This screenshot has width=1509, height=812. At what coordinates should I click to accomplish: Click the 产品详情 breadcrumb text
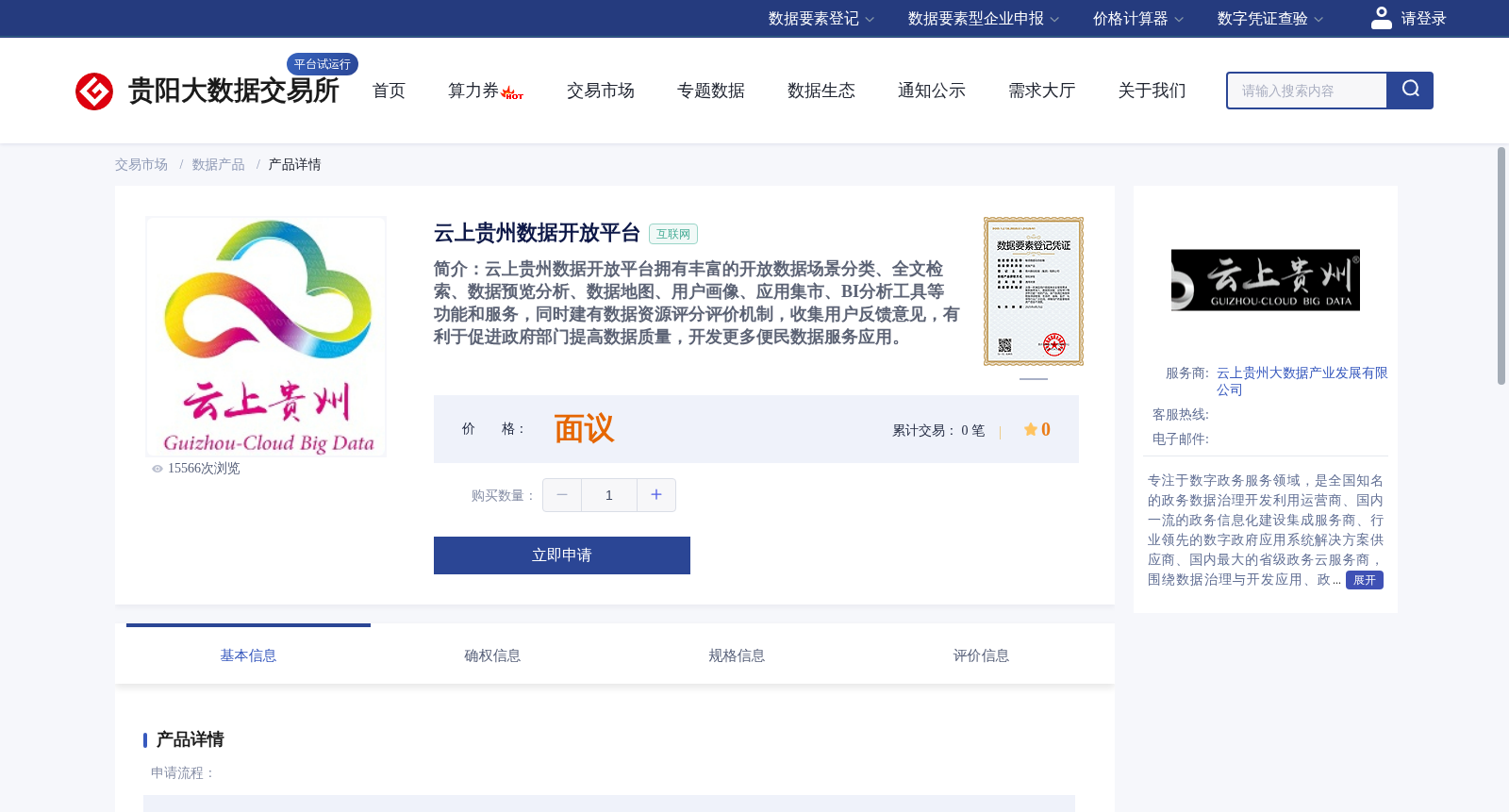[x=295, y=165]
